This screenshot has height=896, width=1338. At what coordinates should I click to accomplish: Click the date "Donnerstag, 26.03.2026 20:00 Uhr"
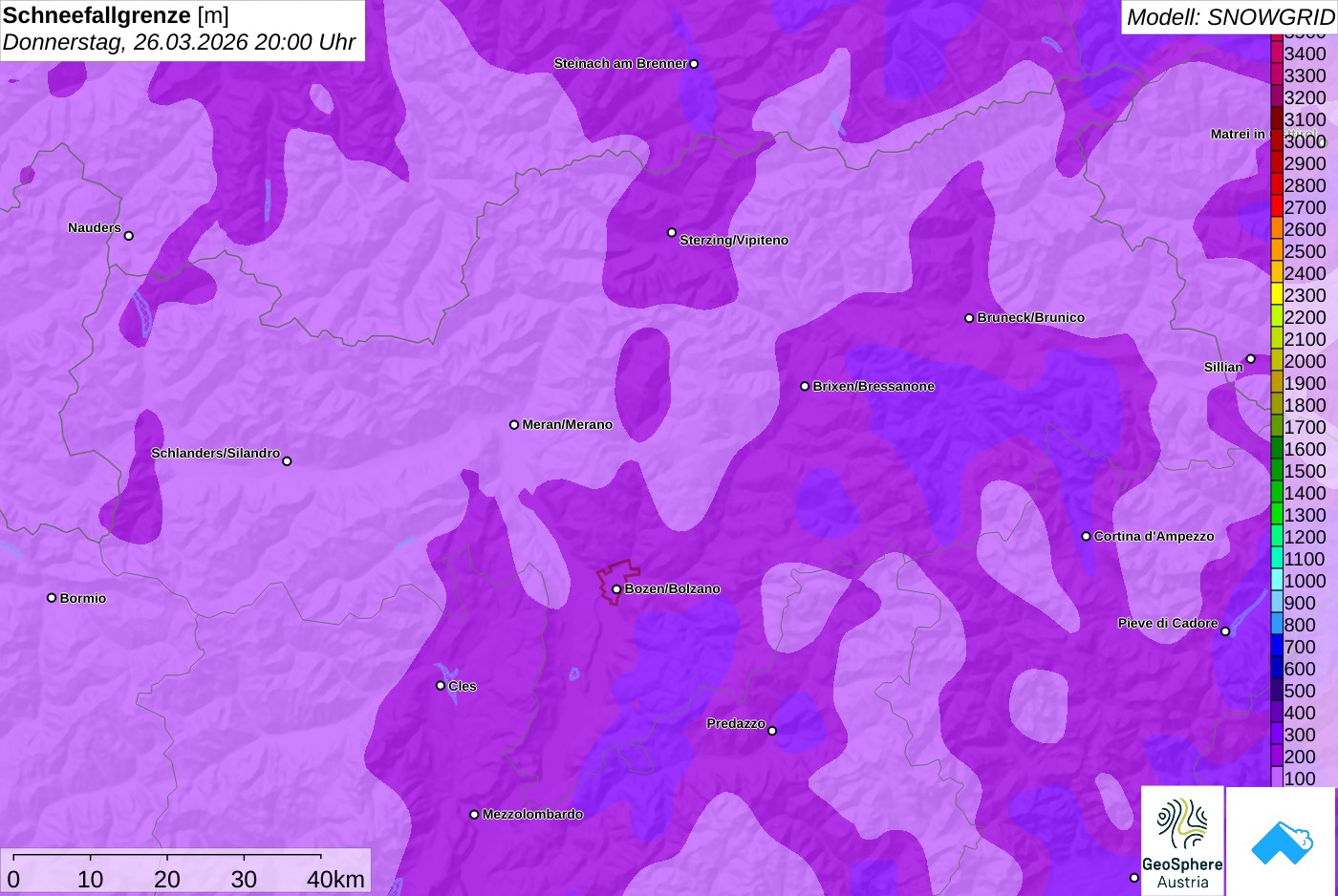(179, 43)
